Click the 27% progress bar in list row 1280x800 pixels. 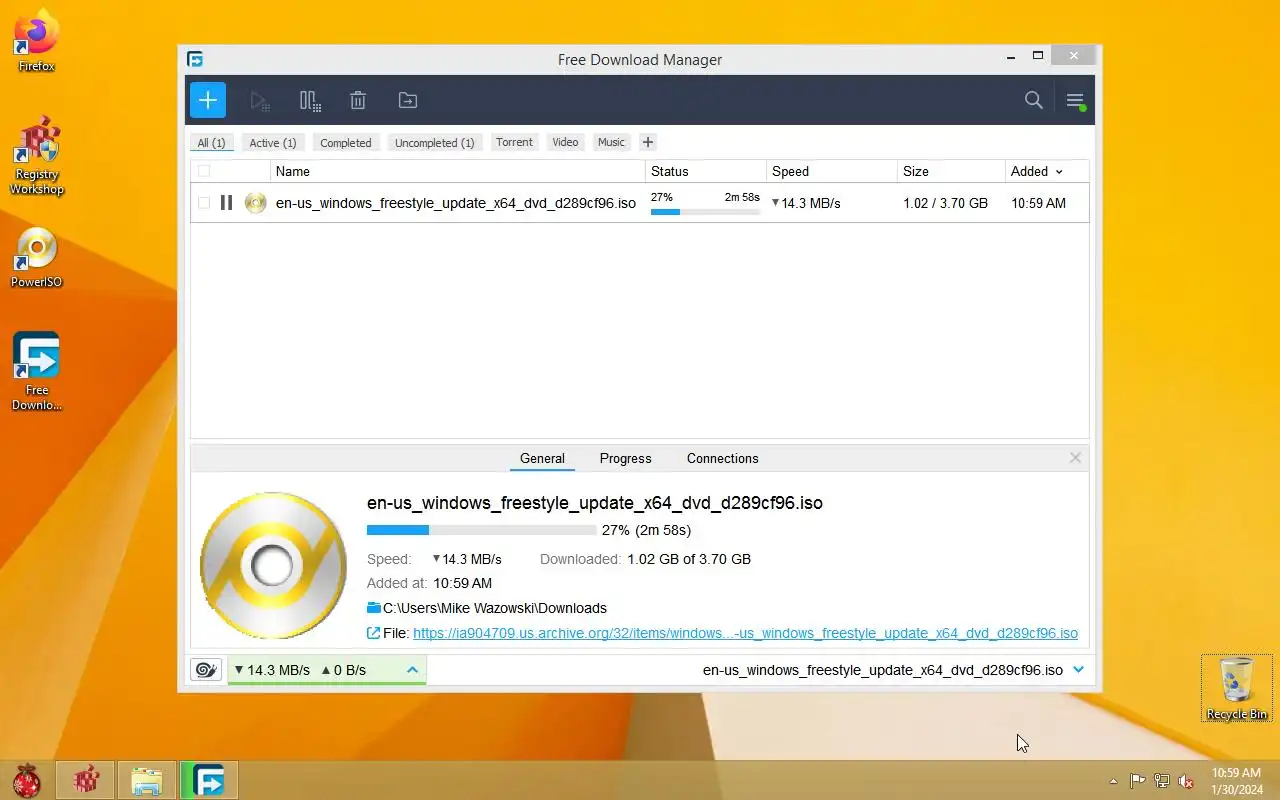705,211
